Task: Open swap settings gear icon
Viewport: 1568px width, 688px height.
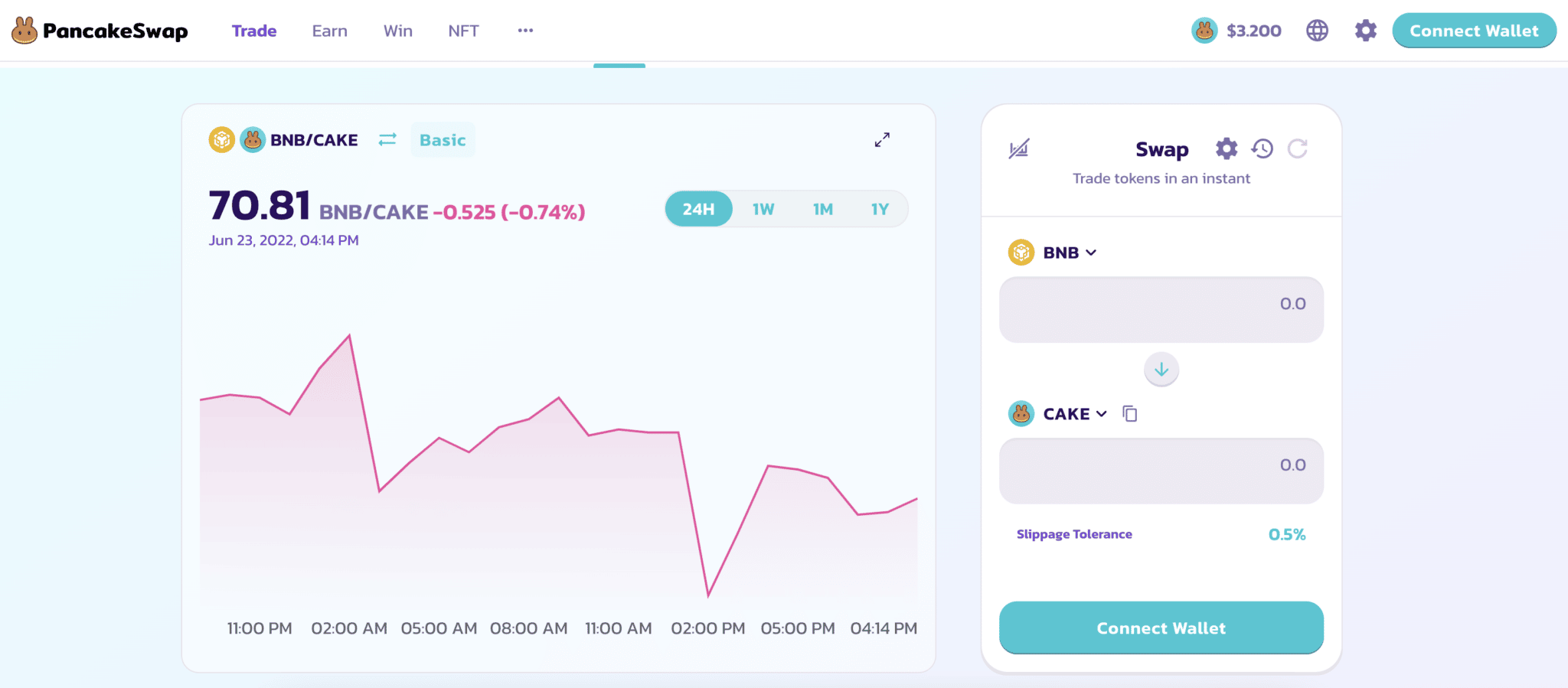Action: coord(1227,148)
